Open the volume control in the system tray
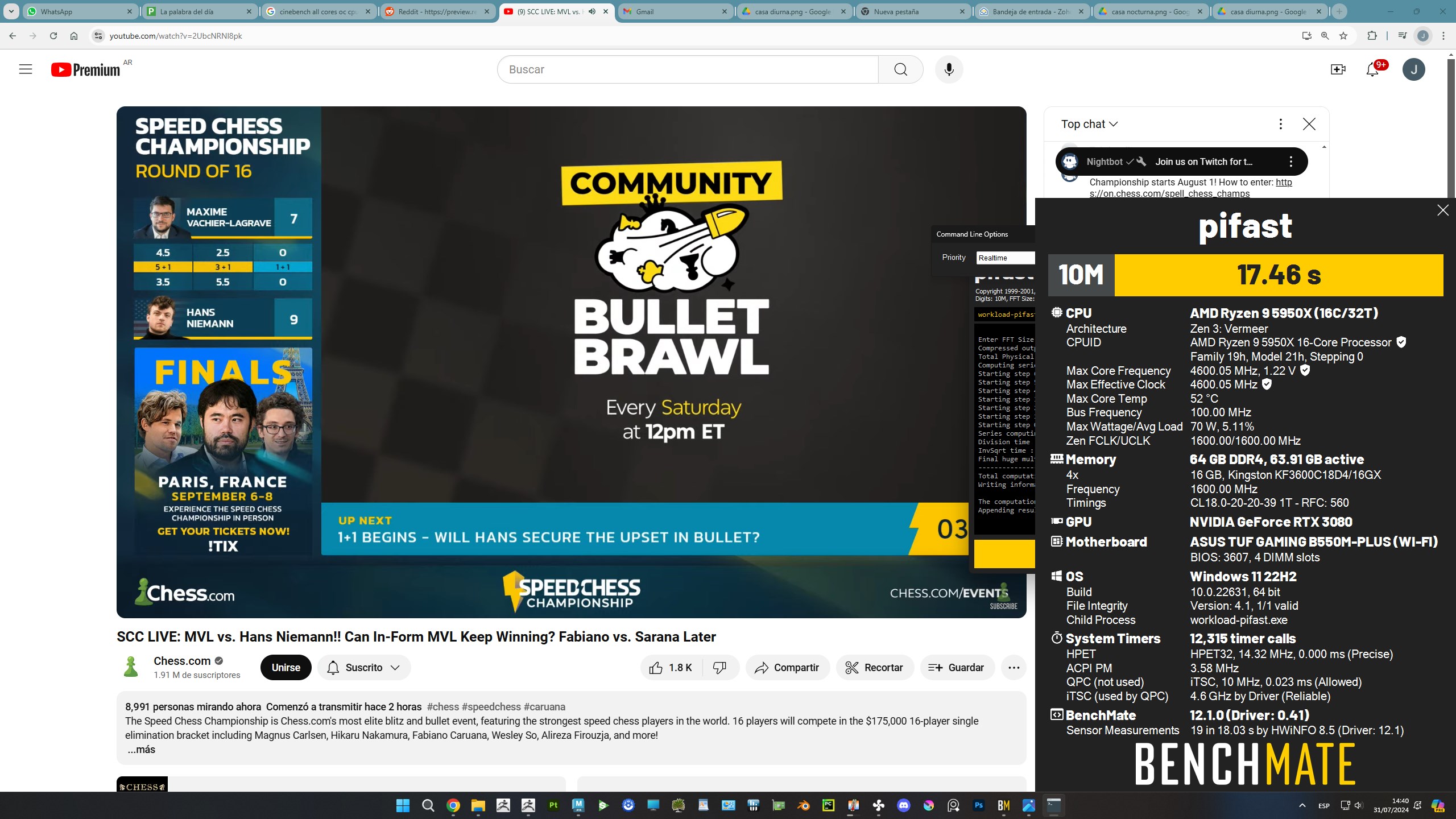1456x819 pixels. tap(1358, 805)
